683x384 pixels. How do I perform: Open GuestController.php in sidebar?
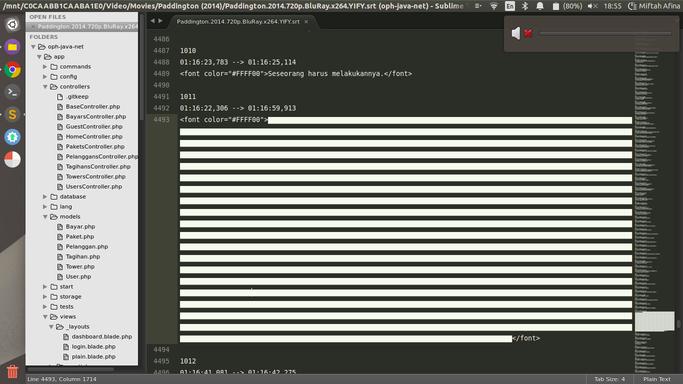[94, 127]
